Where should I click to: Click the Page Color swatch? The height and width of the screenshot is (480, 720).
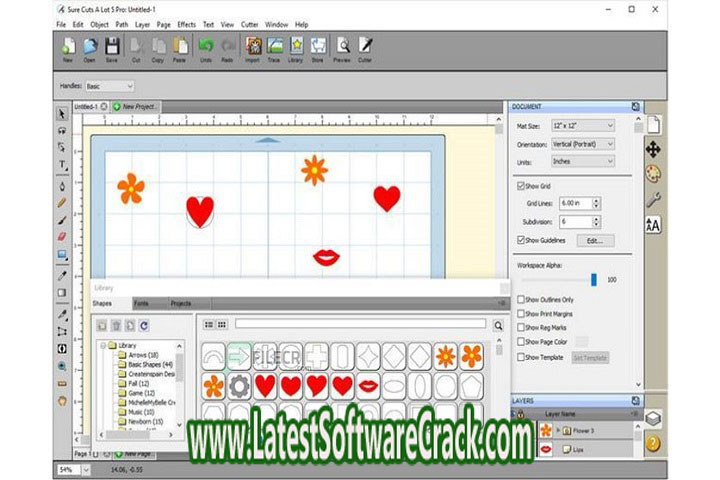(581, 342)
